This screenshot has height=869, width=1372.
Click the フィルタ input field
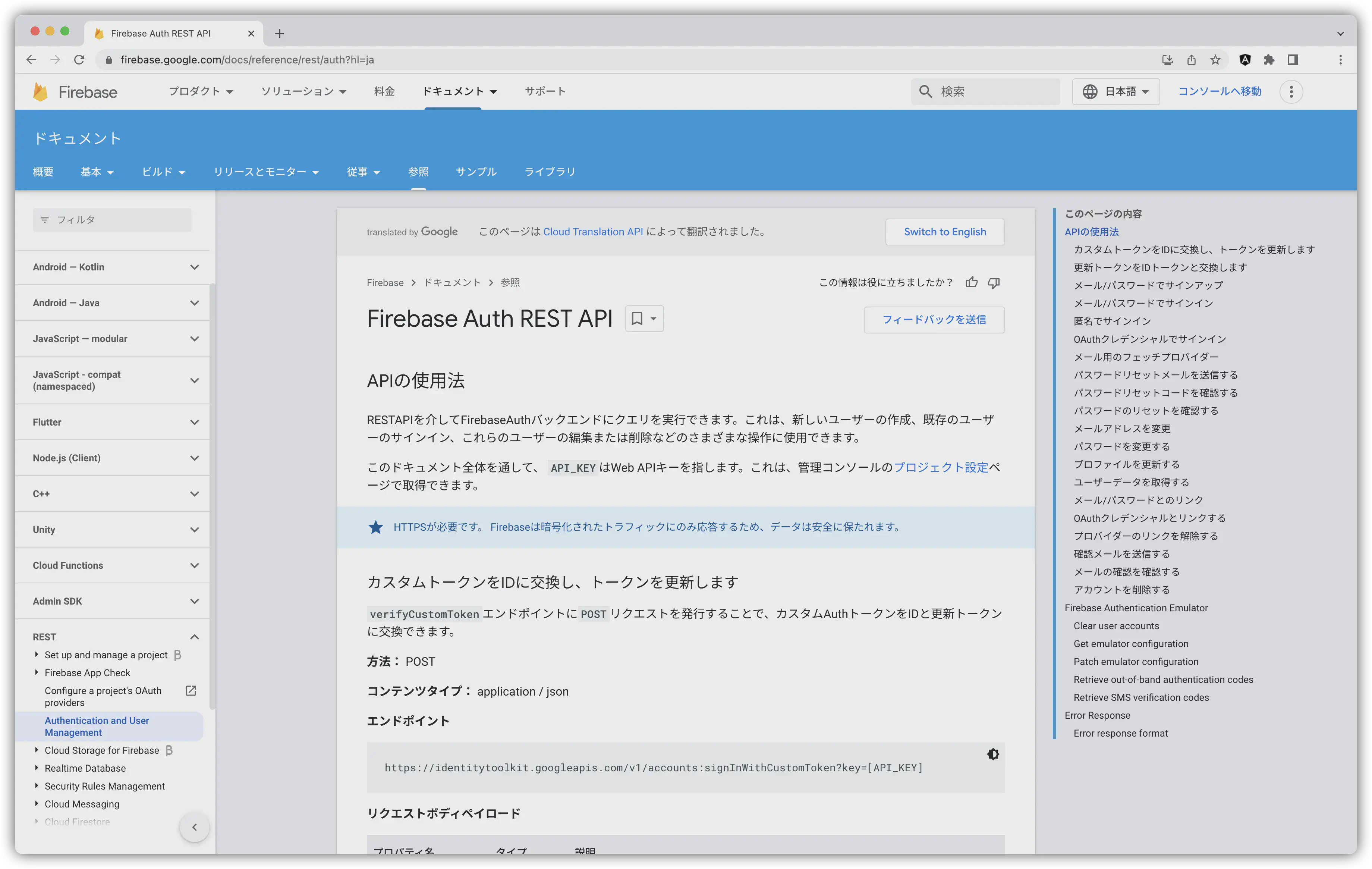pyautogui.click(x=112, y=220)
